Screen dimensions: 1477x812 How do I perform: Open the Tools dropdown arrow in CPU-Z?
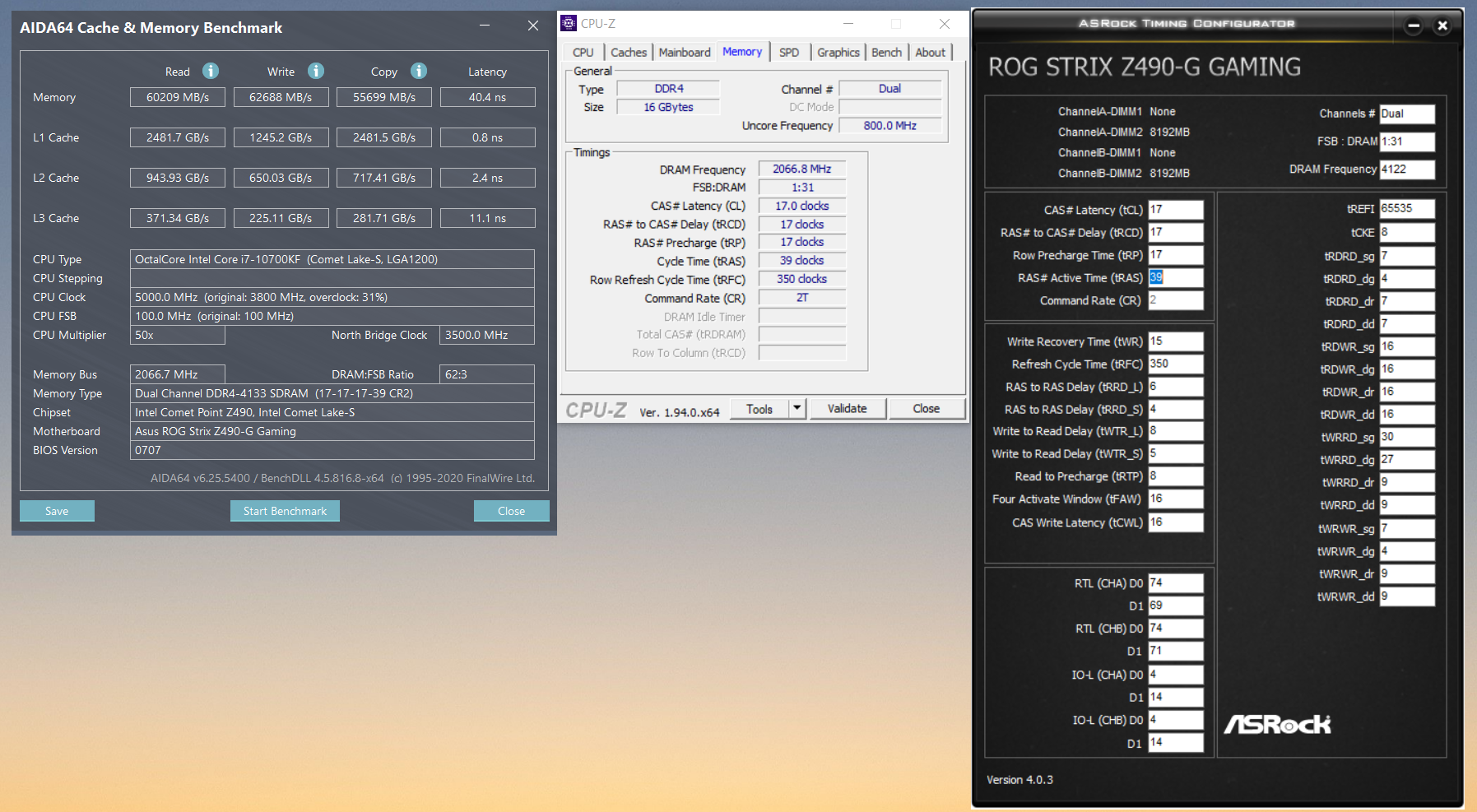point(797,408)
